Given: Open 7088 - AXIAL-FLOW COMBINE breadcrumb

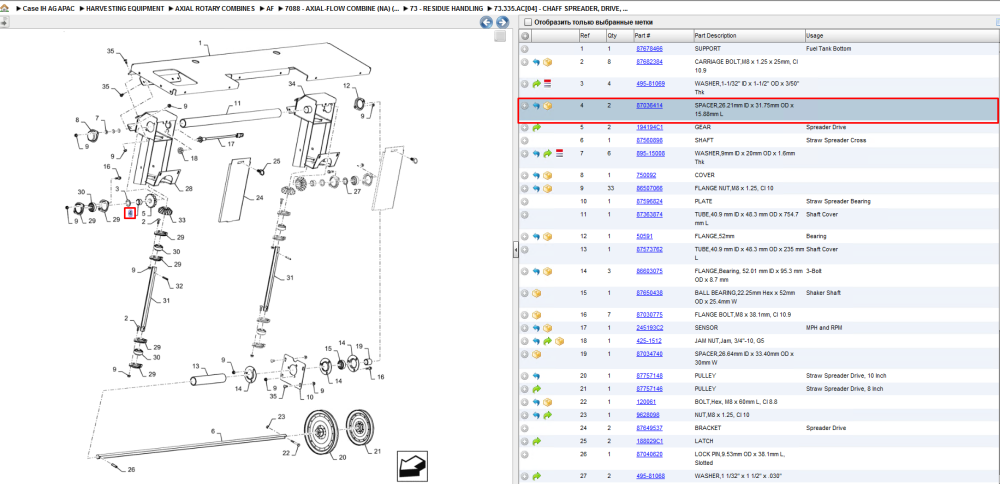Looking at the screenshot, I should coord(342,9).
